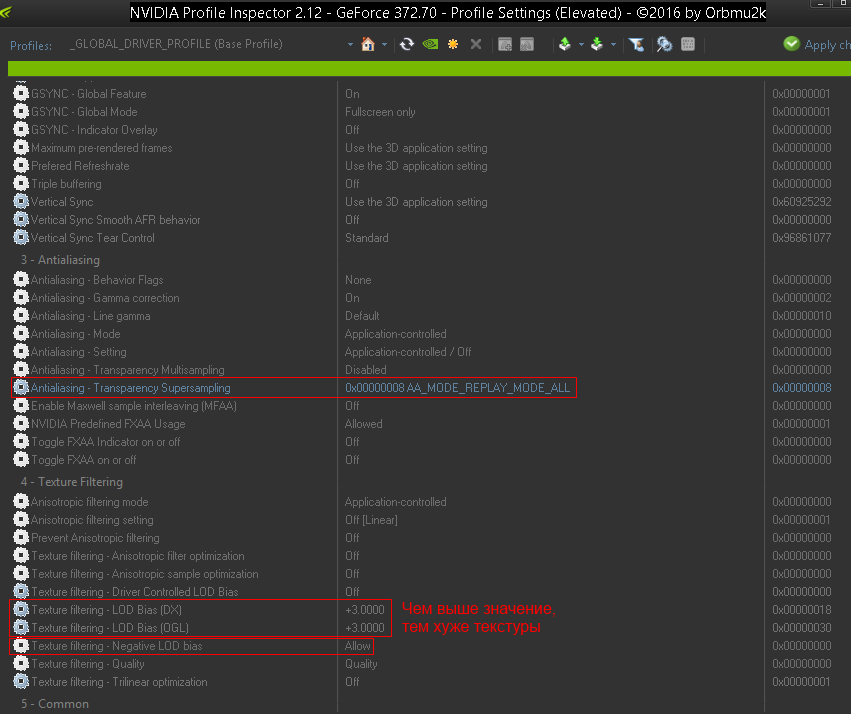851x714 pixels.
Task: Select Enable Maxwell sample interleaving (MFAA)
Action: [x=134, y=406]
